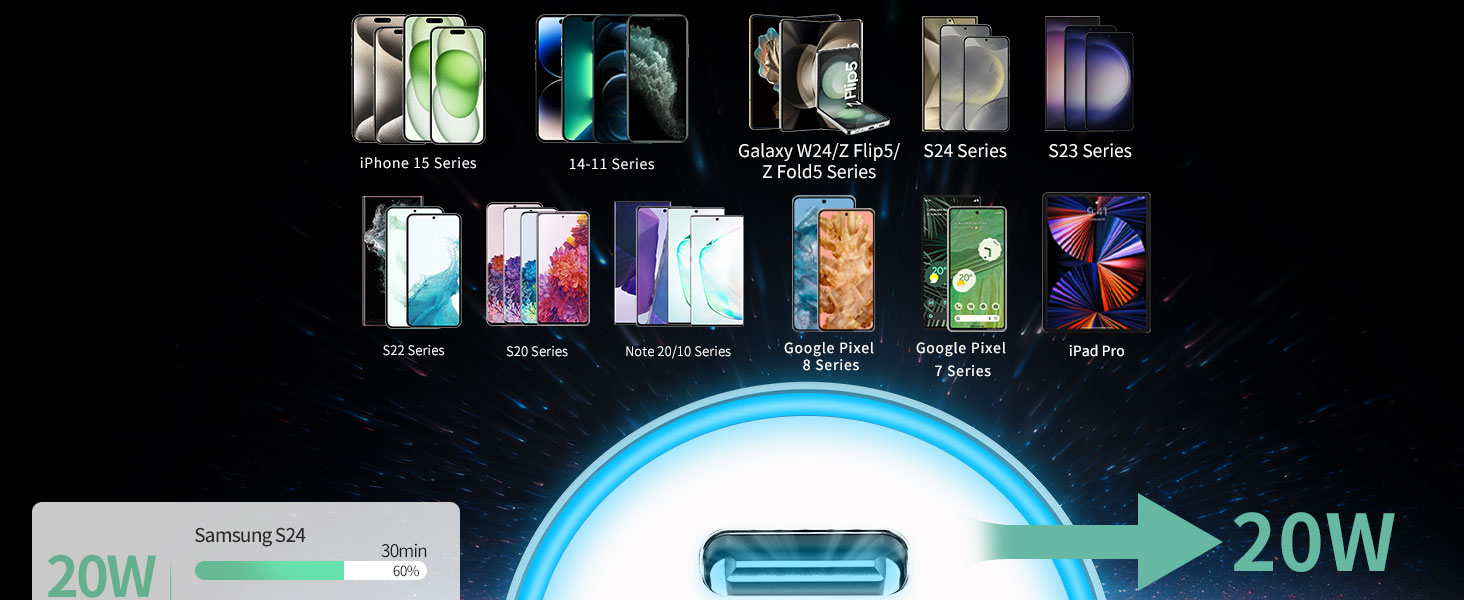Click the "Galaxy W24/Z Flip5/ Z Fold5 Series" caption
Viewport: 1464px width, 600px height.
[x=819, y=161]
